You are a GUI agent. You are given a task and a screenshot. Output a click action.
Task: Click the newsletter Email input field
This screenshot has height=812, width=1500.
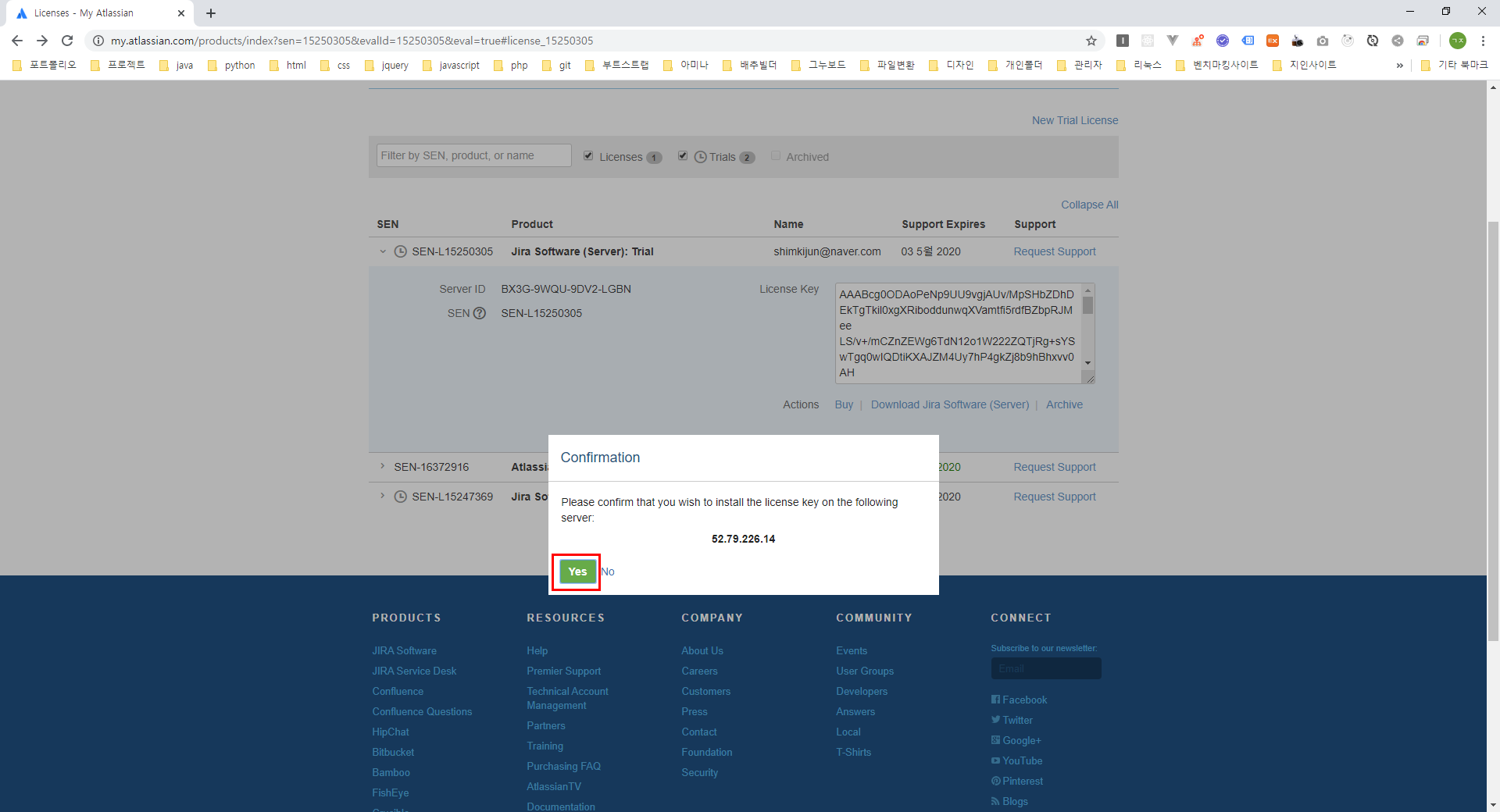[1046, 668]
